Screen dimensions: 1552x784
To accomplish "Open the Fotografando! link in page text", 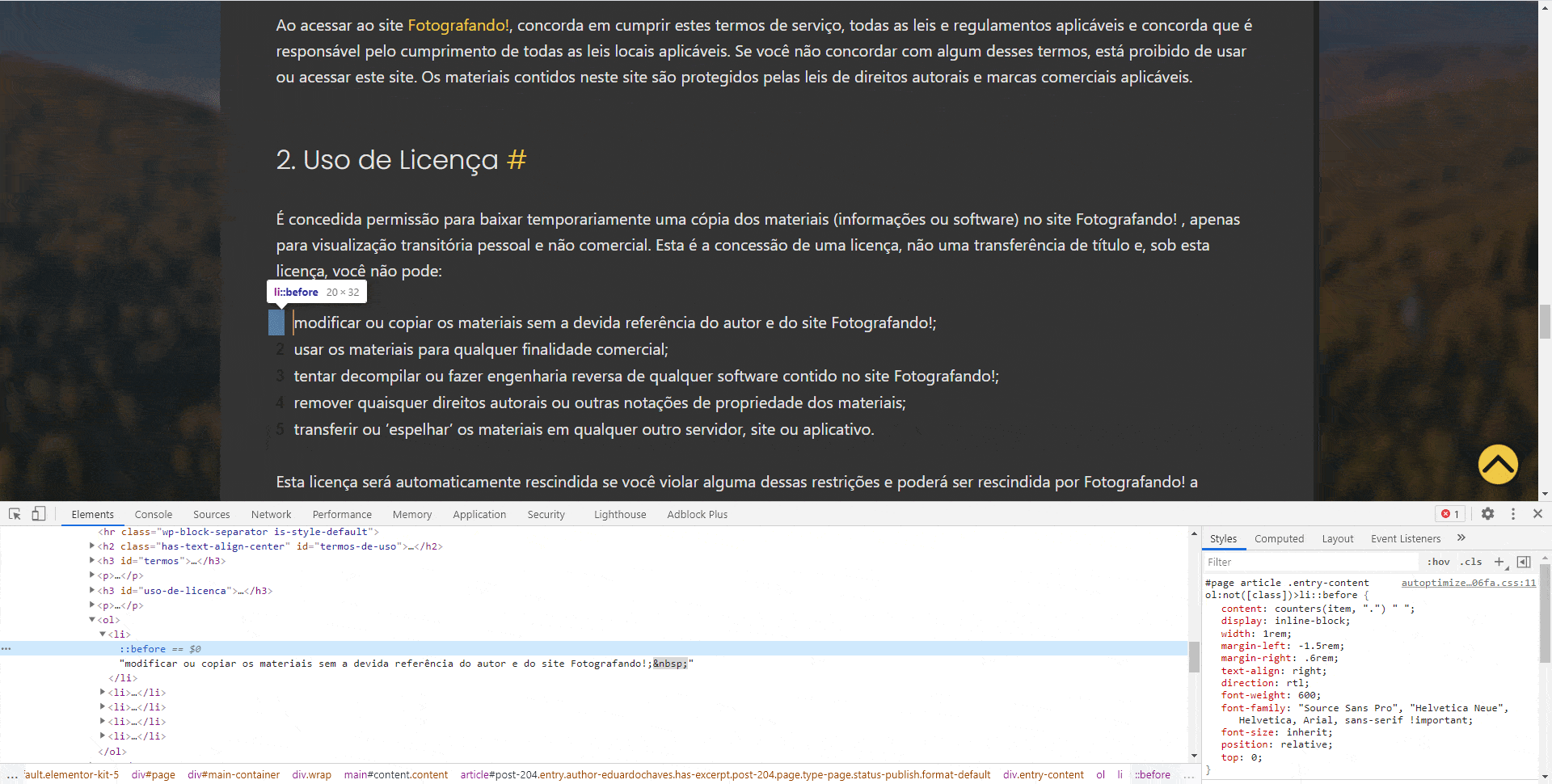I will click(x=458, y=25).
